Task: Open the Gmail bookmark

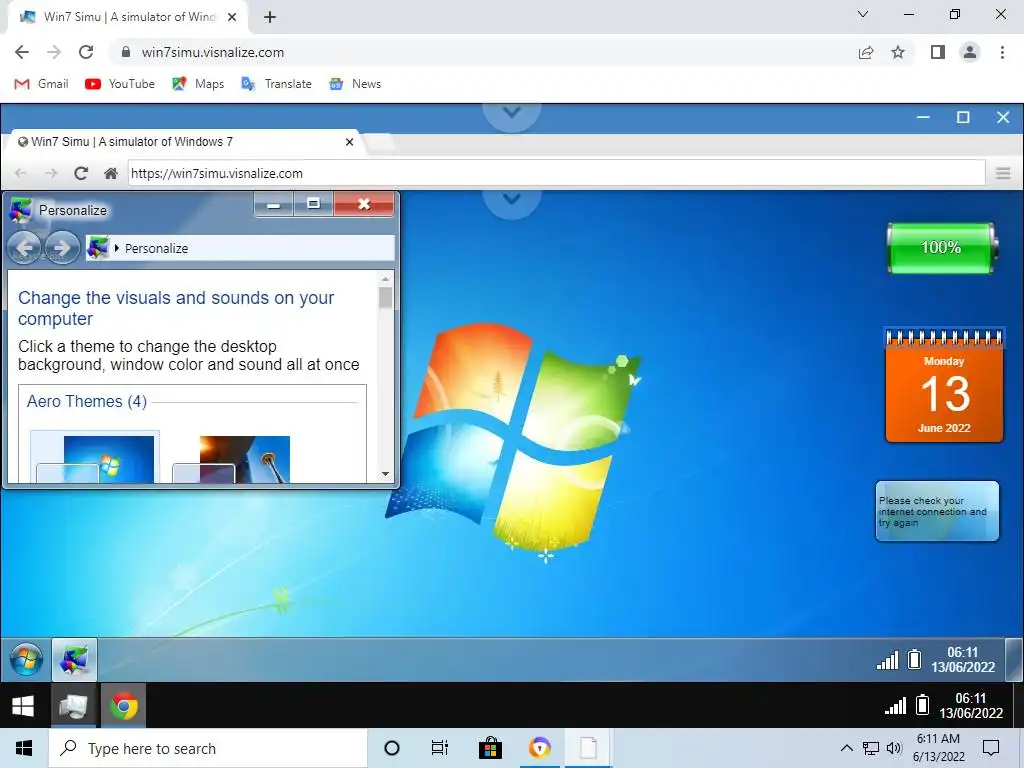Action: (42, 84)
